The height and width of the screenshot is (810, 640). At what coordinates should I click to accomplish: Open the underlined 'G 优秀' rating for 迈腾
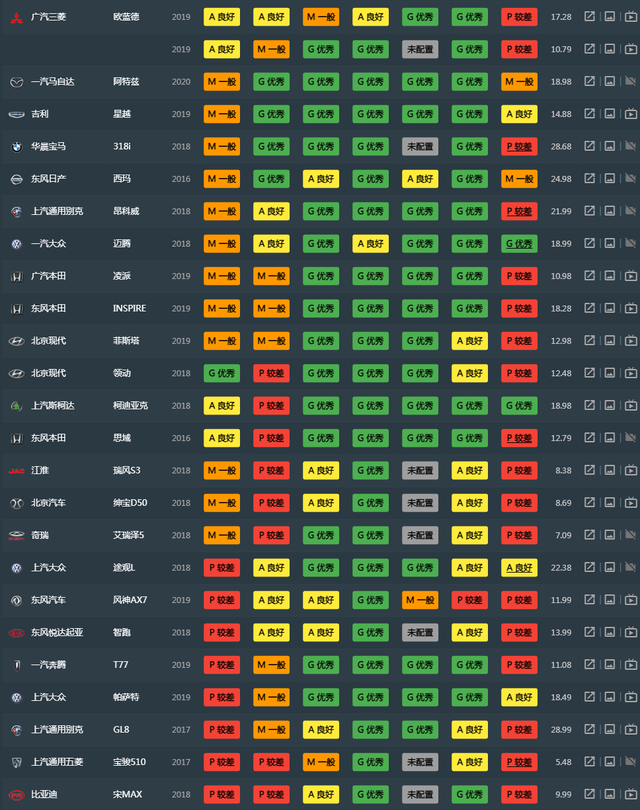[x=520, y=243]
